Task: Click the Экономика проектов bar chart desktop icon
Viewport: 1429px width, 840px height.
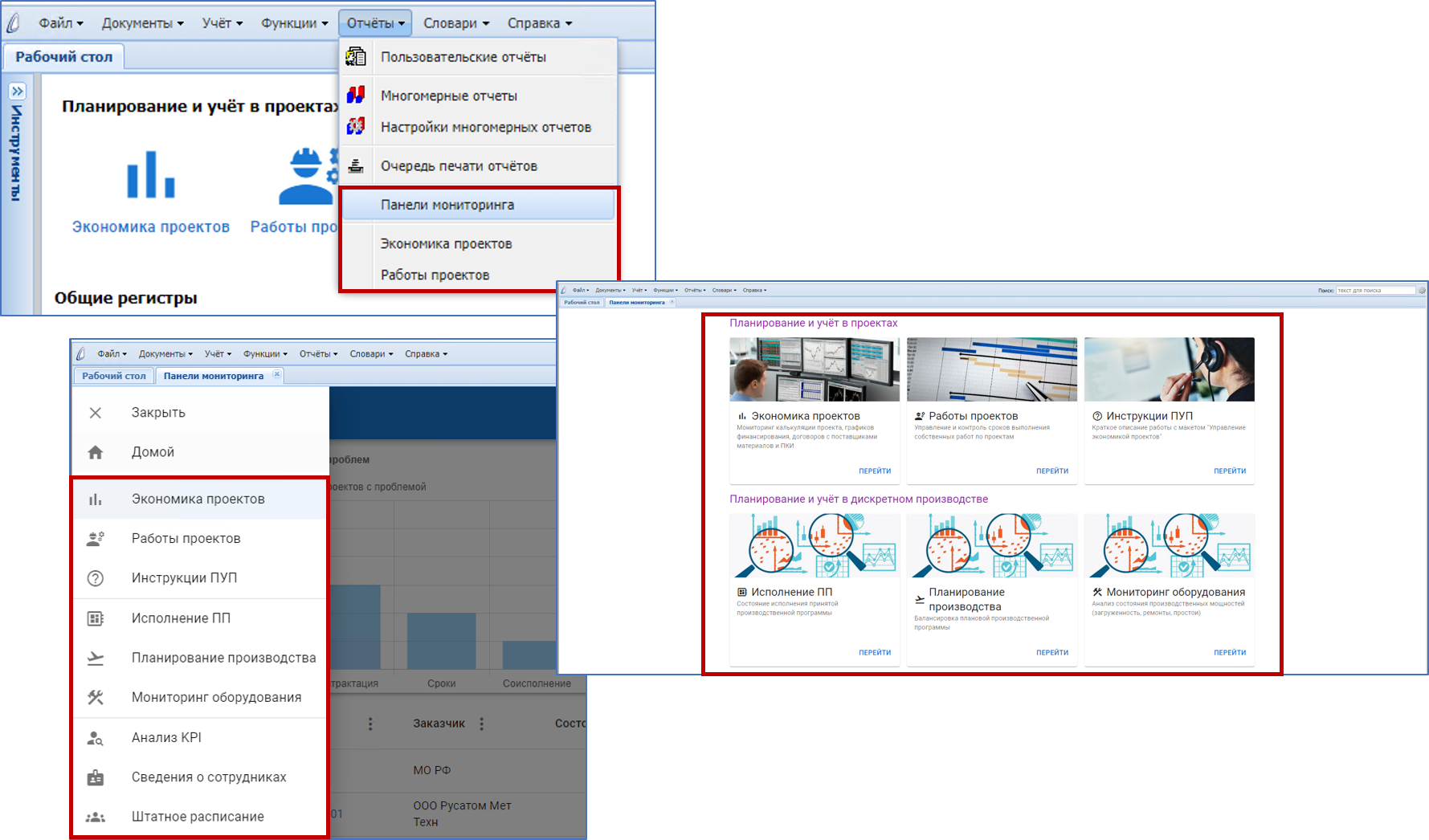Action: [150, 175]
